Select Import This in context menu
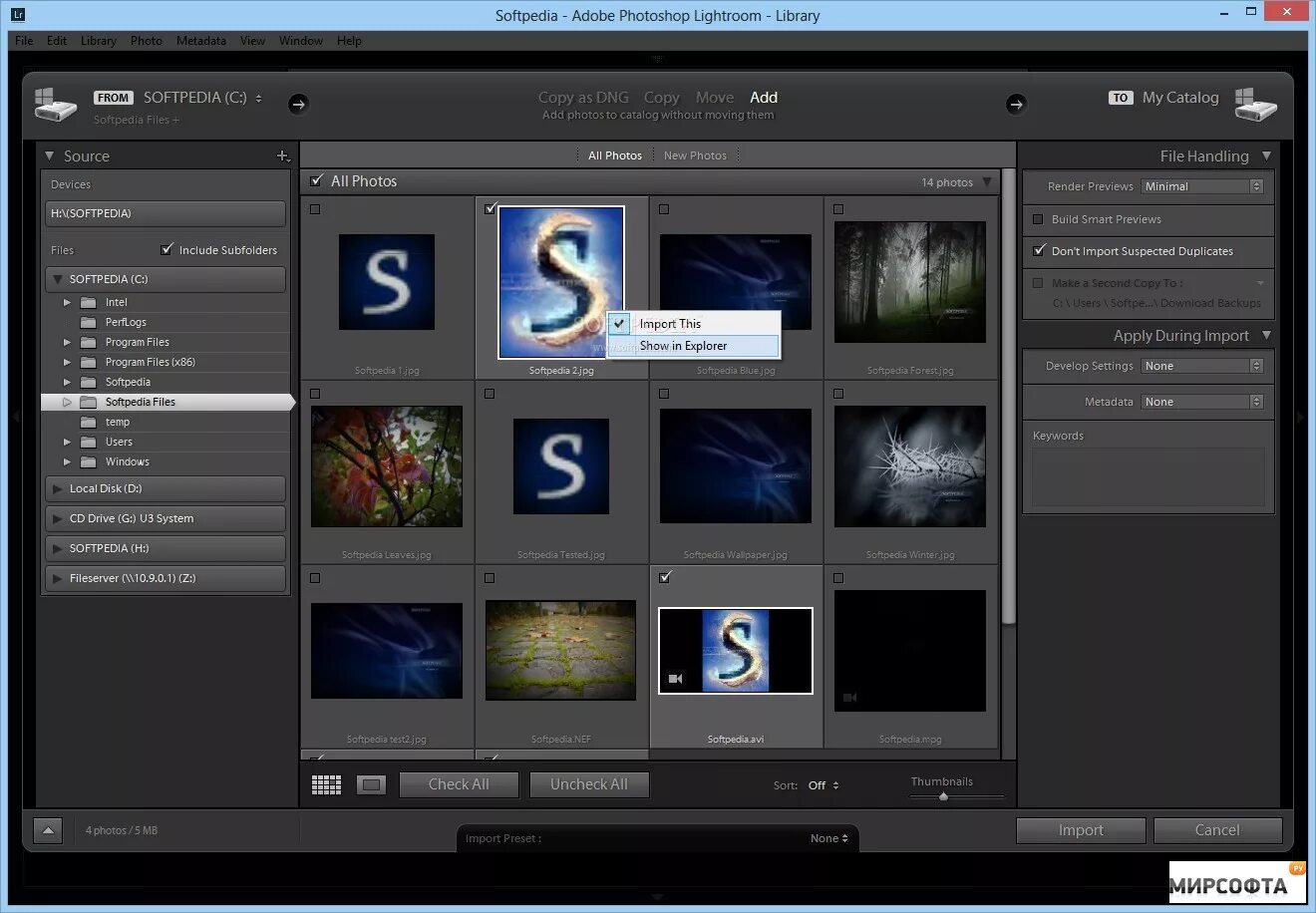The image size is (1316, 913). click(694, 324)
